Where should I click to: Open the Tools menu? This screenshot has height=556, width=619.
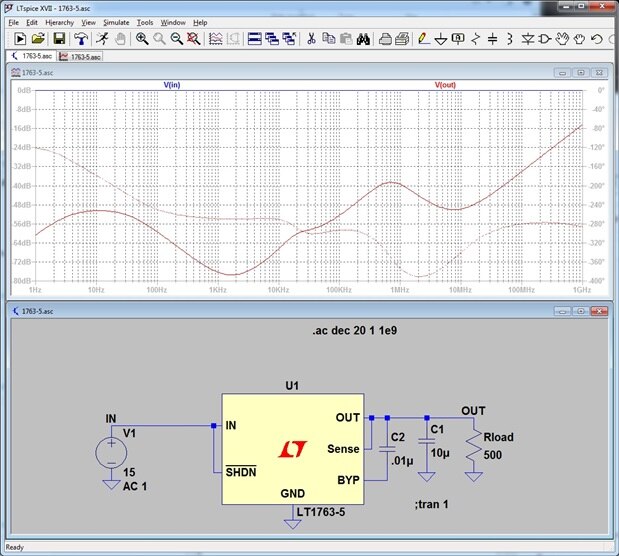[145, 21]
